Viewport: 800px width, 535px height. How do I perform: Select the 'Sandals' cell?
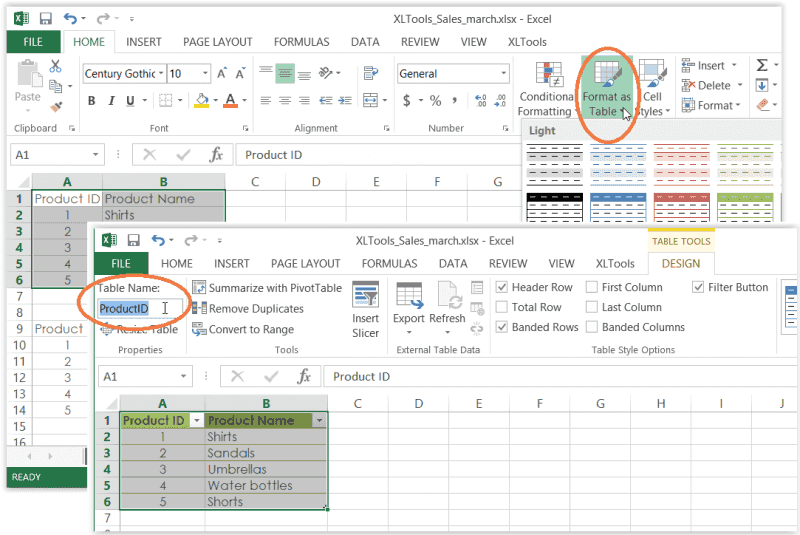pyautogui.click(x=266, y=453)
